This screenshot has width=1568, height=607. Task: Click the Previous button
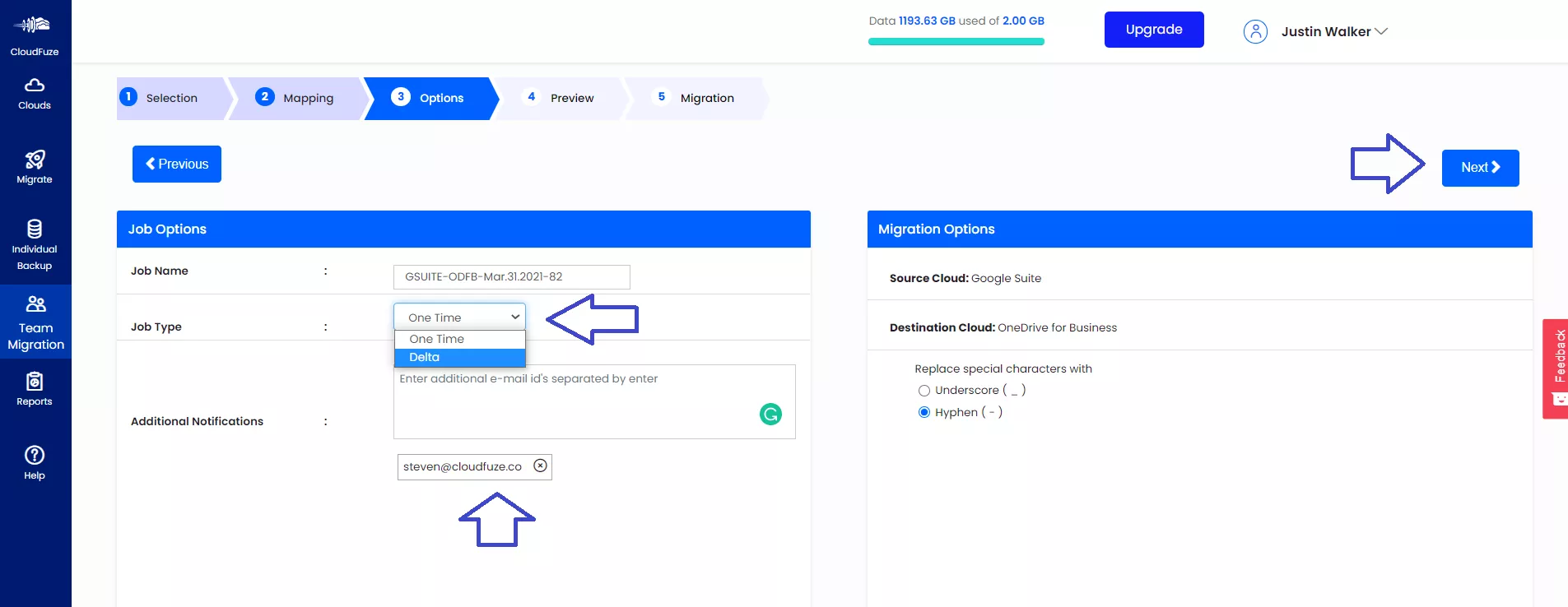click(177, 164)
